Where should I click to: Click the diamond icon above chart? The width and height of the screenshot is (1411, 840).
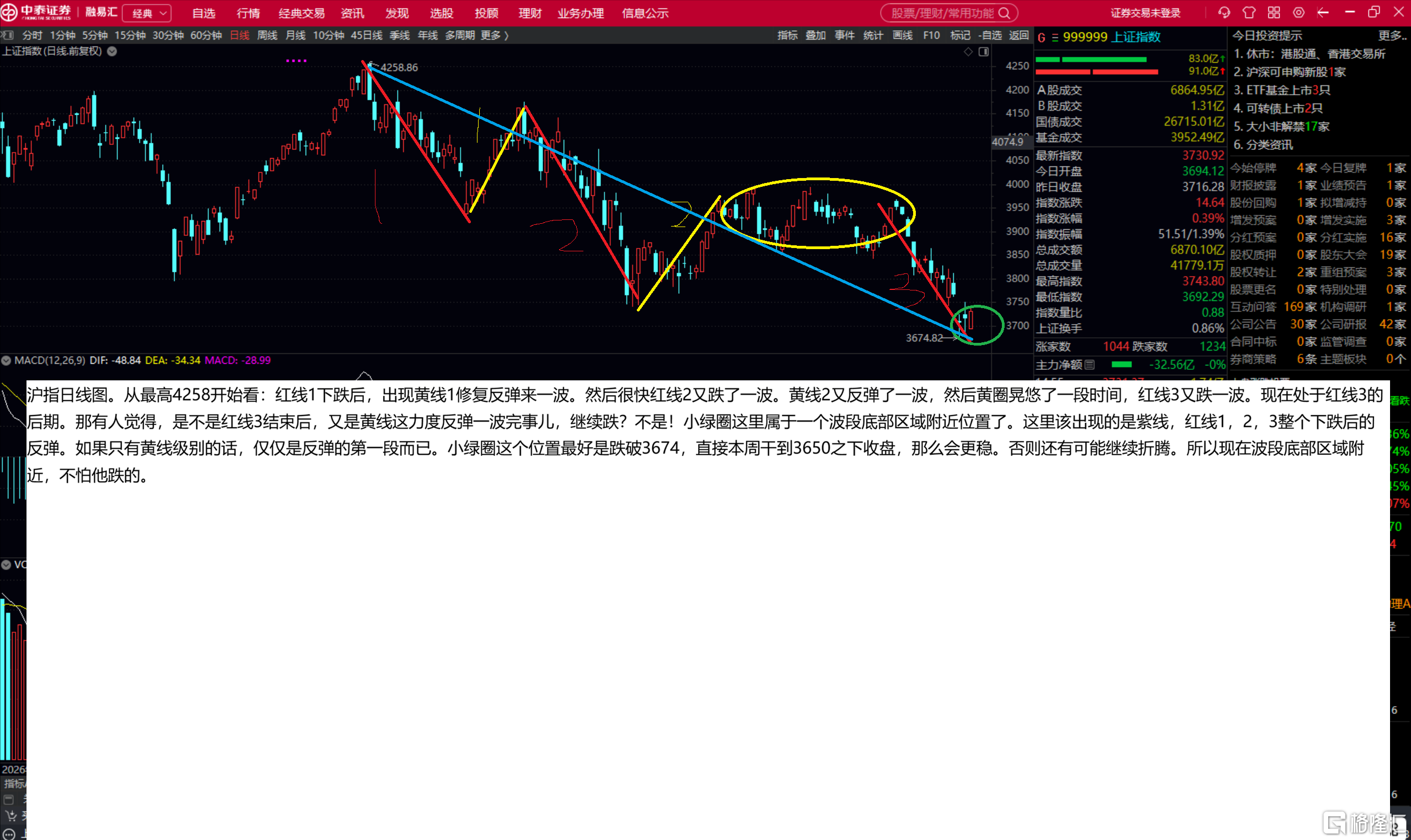click(968, 51)
